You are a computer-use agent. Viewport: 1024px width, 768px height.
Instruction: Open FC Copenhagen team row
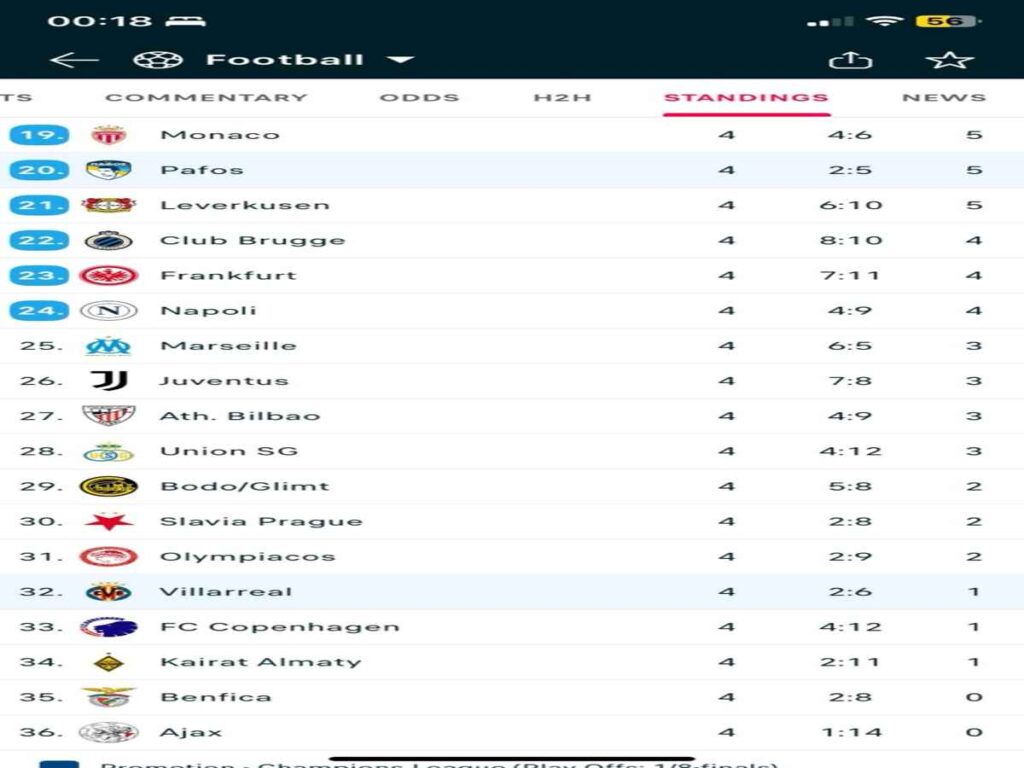click(x=279, y=627)
